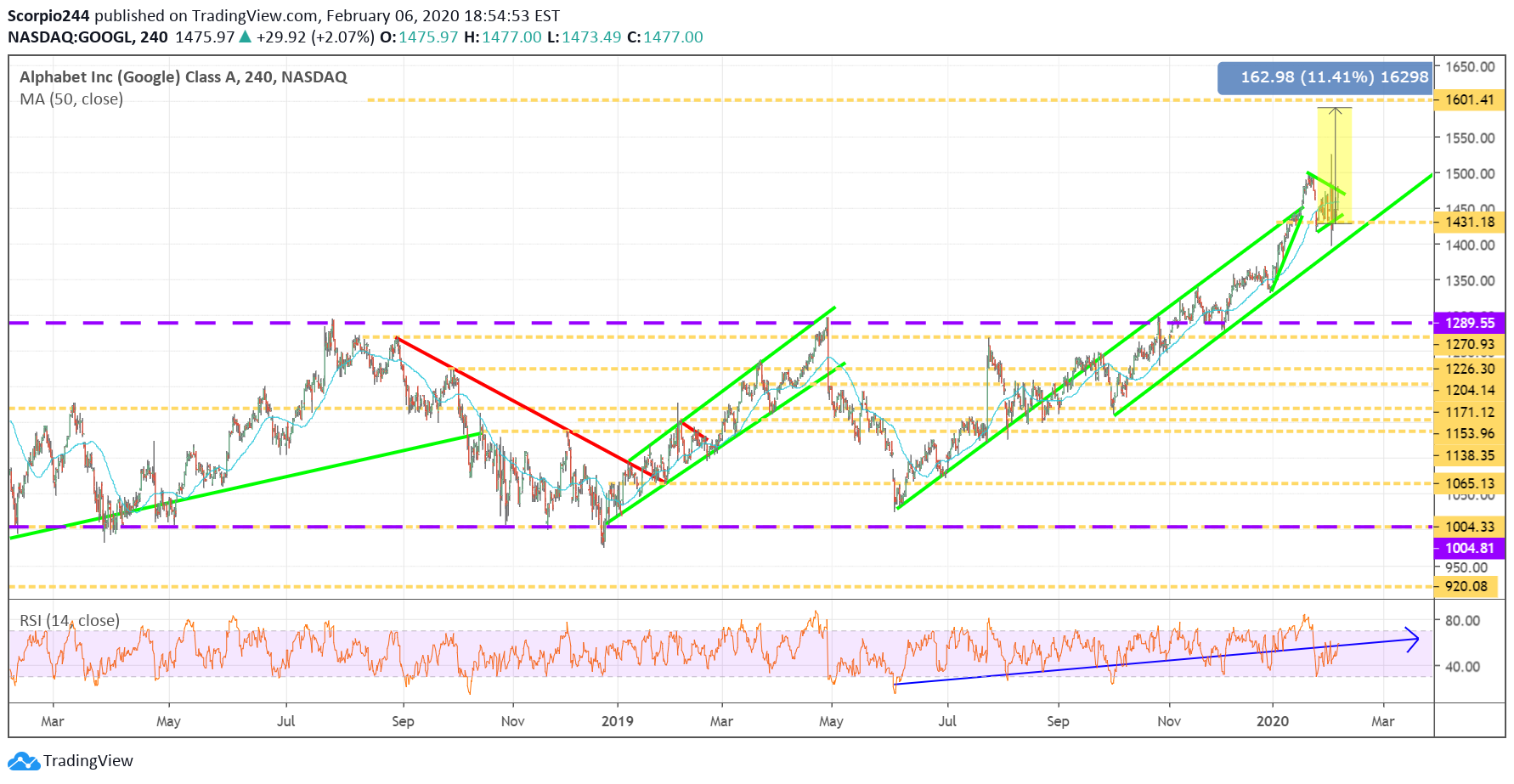This screenshot has height=784, width=1514.
Task: Click the 1270.93 price level label
Action: pos(1469,345)
